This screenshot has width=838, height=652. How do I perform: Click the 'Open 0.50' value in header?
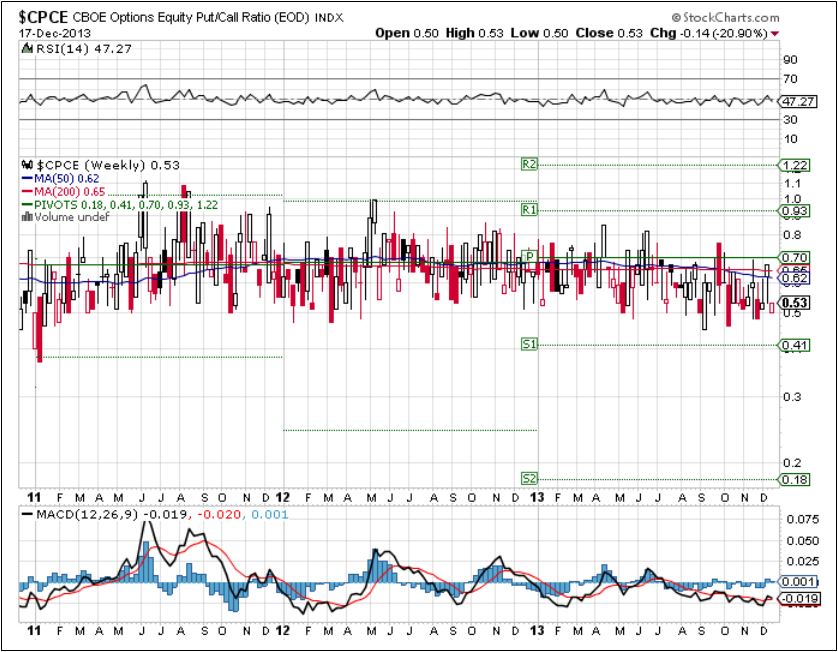point(407,33)
